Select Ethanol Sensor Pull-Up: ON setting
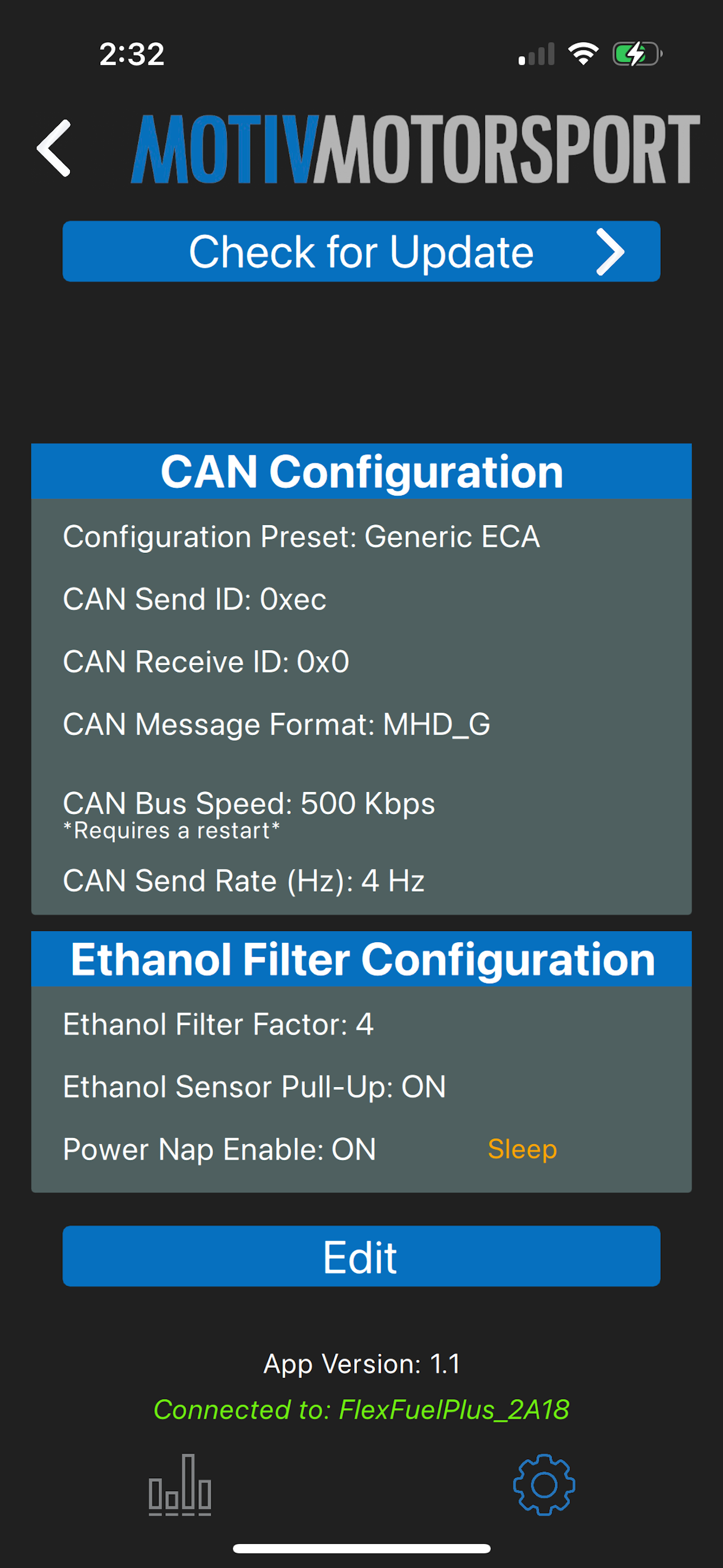This screenshot has height=1568, width=723. pyautogui.click(x=255, y=1086)
